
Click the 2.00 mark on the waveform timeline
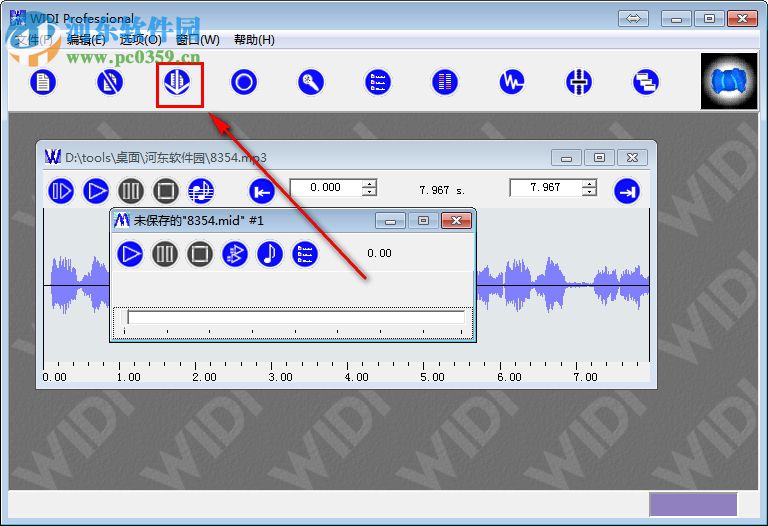204,377
